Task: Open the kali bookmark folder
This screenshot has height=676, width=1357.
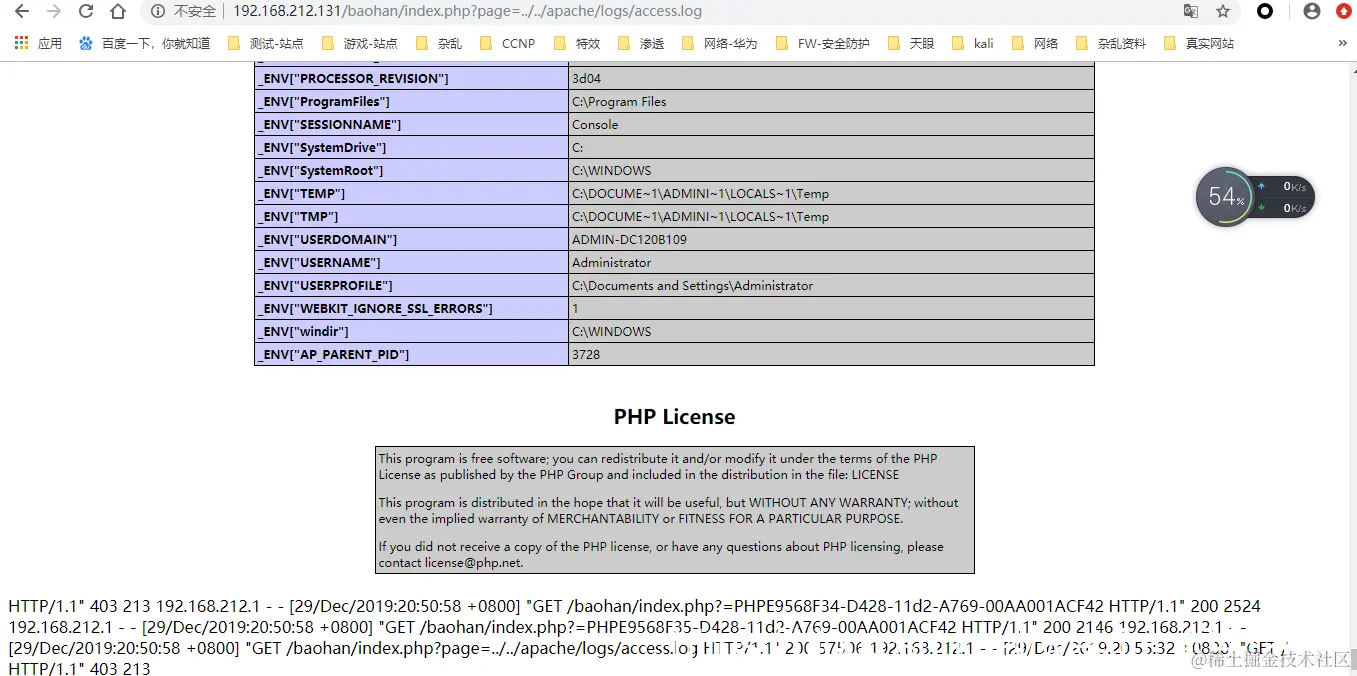Action: 972,43
